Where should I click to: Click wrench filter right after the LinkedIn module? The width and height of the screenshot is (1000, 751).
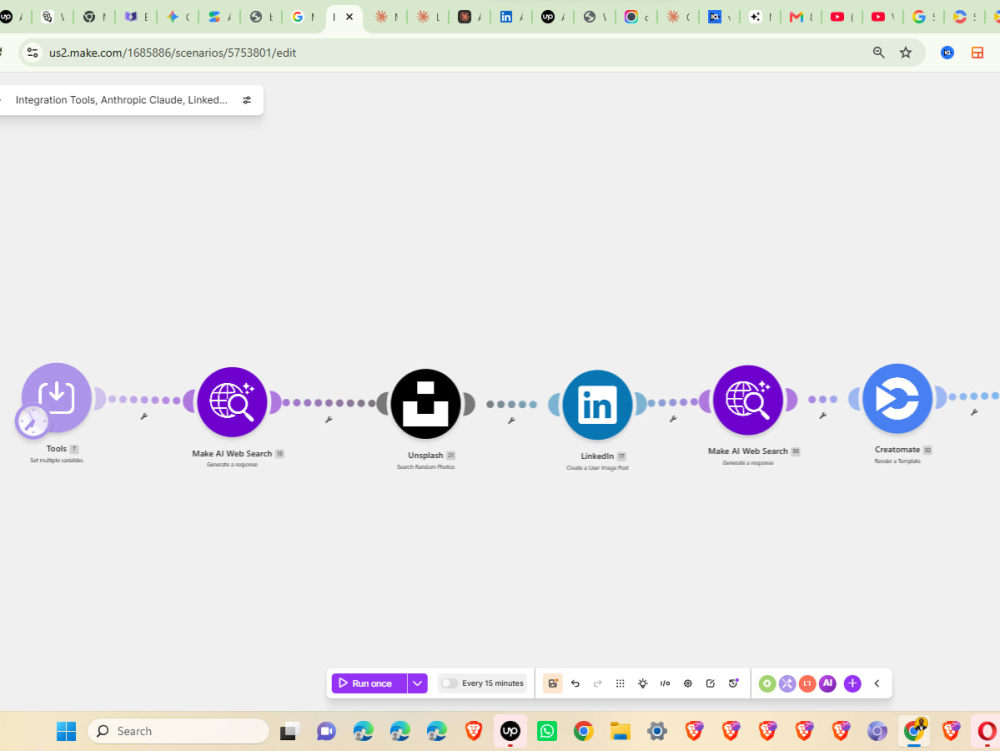point(673,419)
